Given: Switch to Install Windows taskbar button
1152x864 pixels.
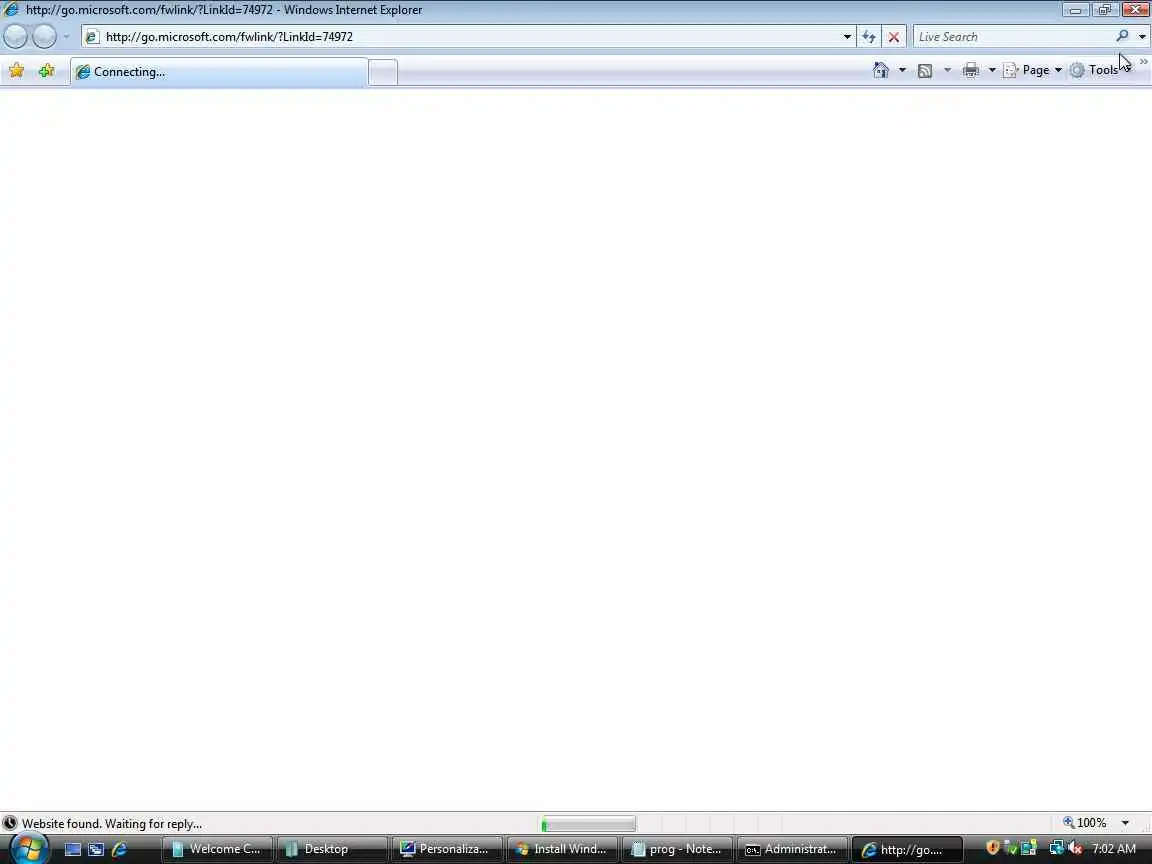Looking at the screenshot, I should point(562,849).
